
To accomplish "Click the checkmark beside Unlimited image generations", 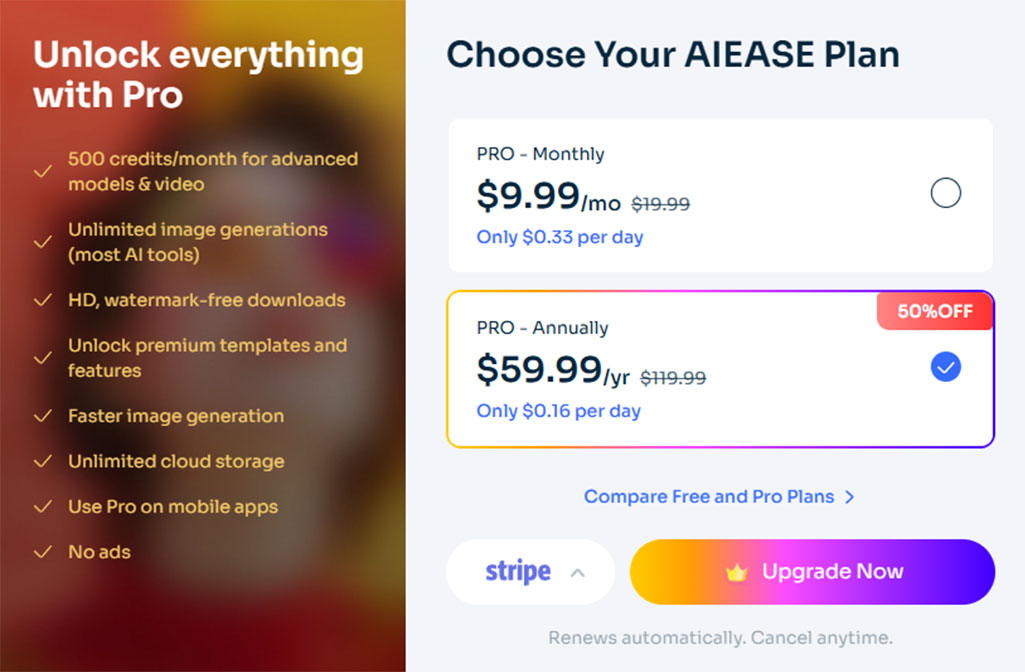I will click(x=43, y=243).
